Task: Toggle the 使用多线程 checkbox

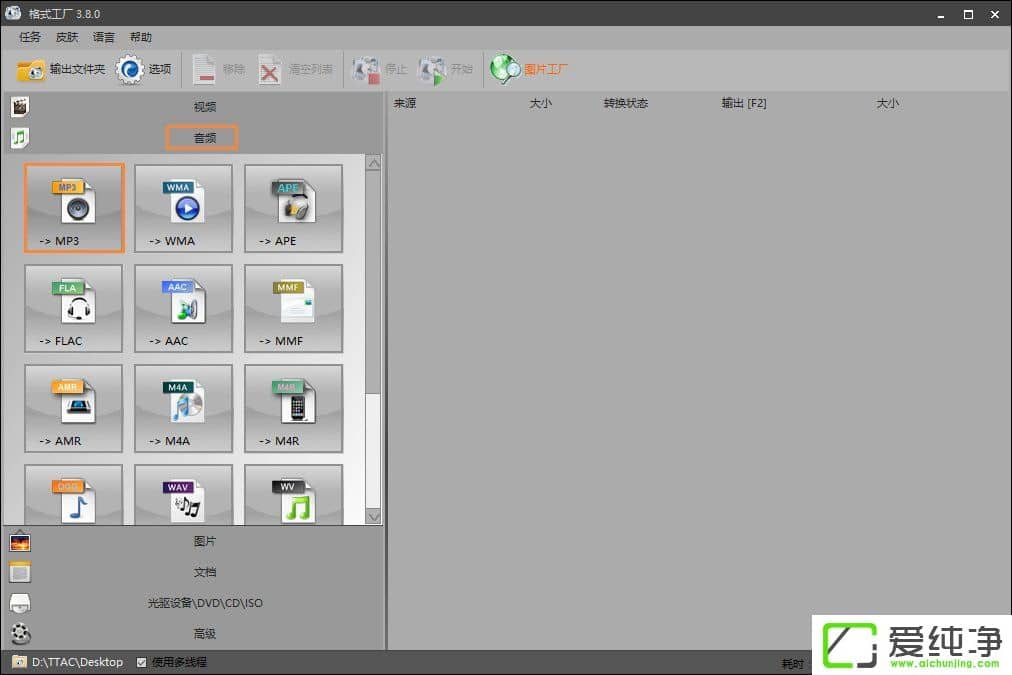Action: [141, 662]
